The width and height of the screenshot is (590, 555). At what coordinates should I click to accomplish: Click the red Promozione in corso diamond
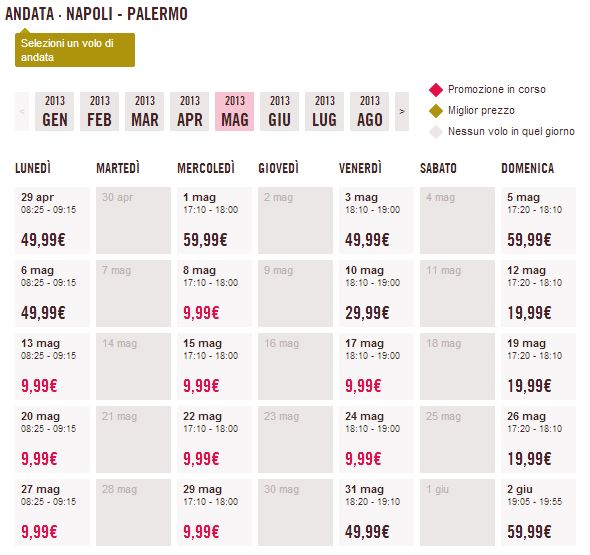pyautogui.click(x=436, y=90)
